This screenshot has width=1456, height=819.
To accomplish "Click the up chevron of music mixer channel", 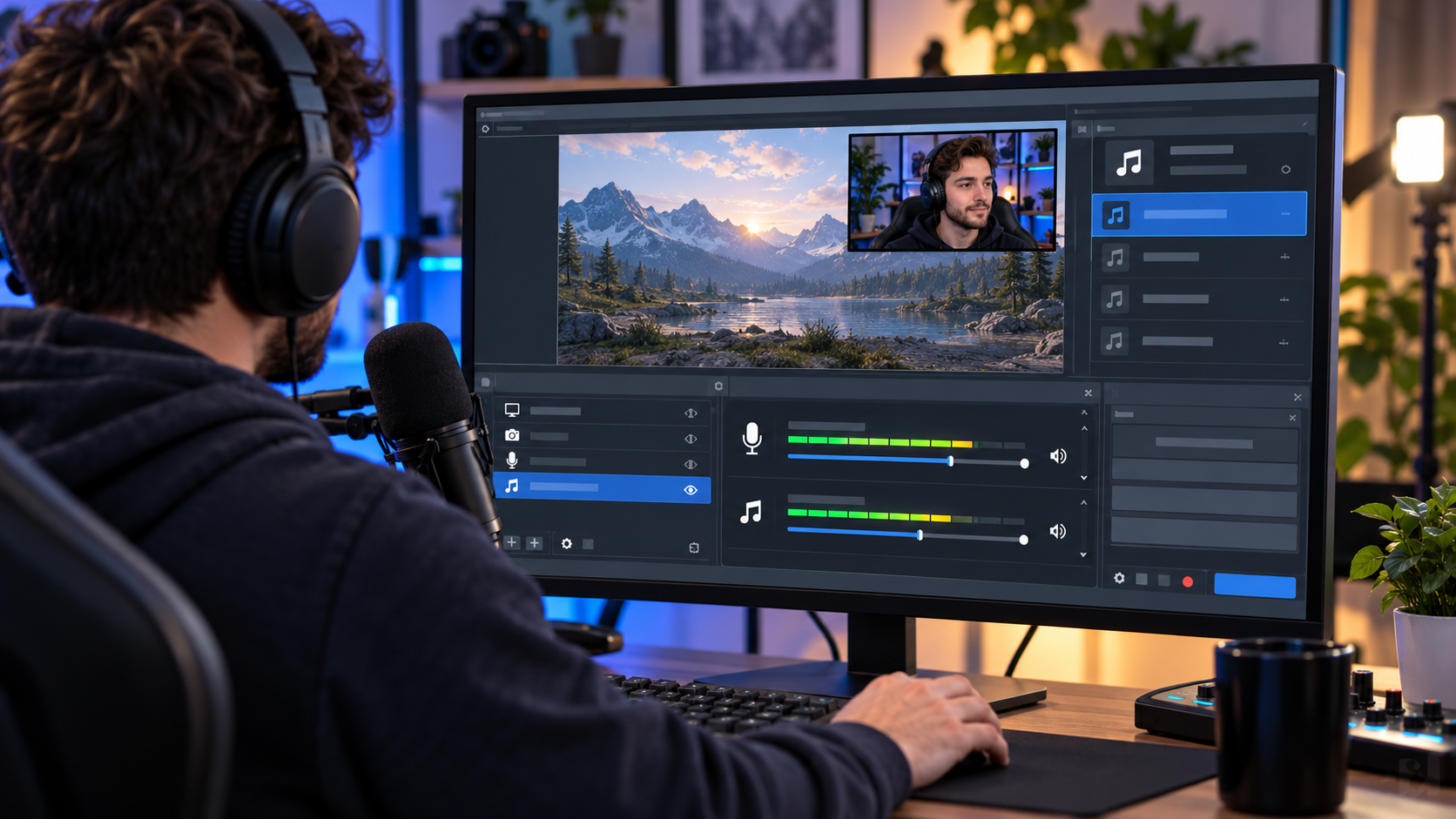I will tap(1084, 502).
